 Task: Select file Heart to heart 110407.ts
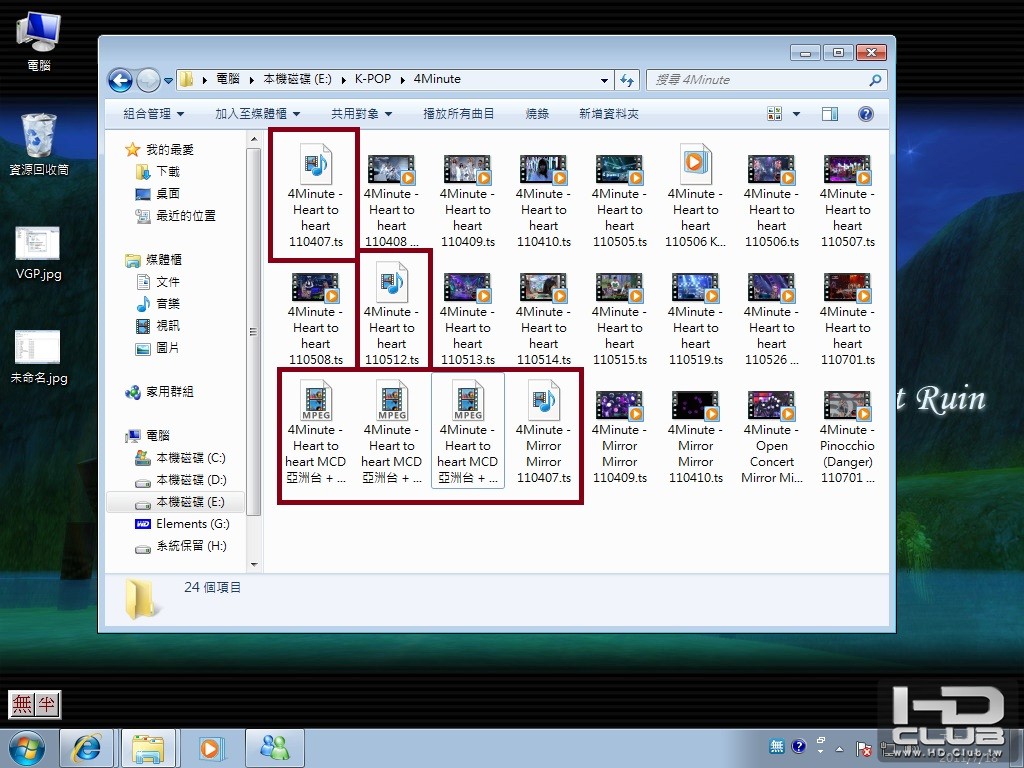(315, 195)
